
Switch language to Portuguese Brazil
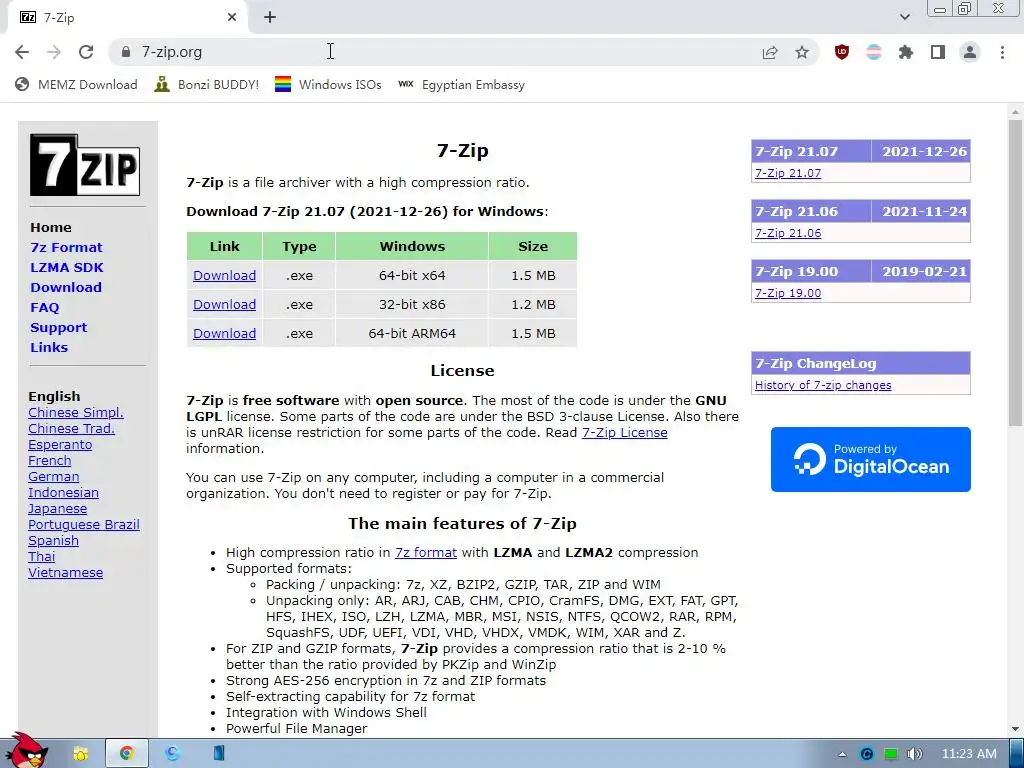pyautogui.click(x=84, y=524)
